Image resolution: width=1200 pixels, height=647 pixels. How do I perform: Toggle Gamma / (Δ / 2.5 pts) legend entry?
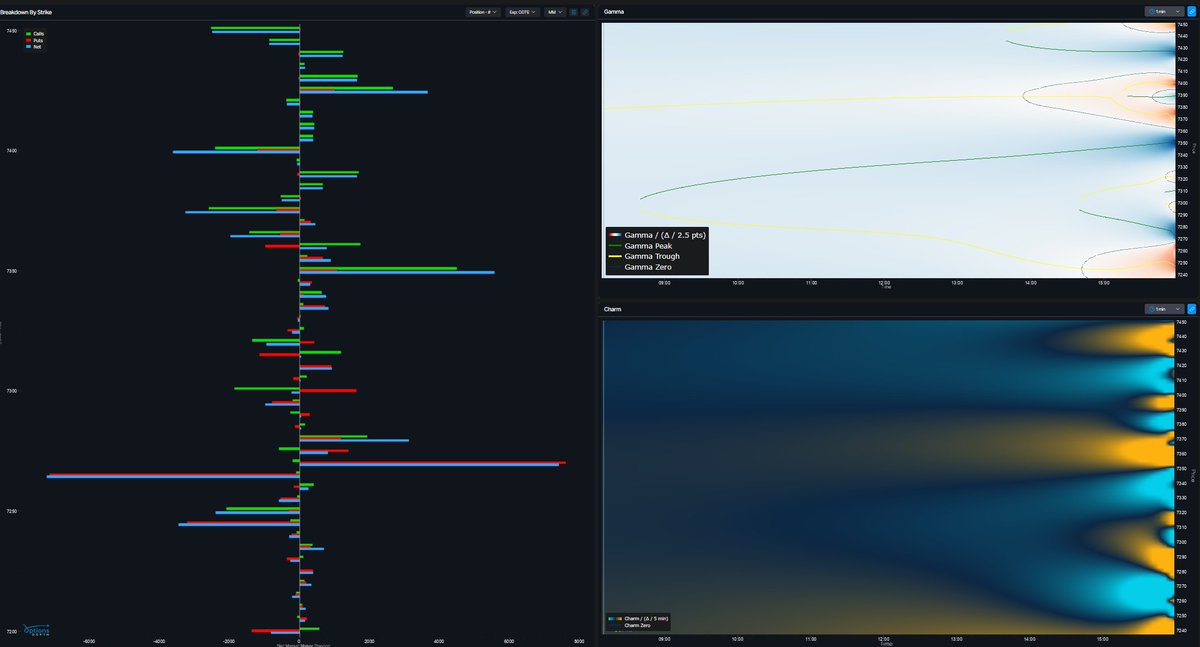click(x=657, y=234)
